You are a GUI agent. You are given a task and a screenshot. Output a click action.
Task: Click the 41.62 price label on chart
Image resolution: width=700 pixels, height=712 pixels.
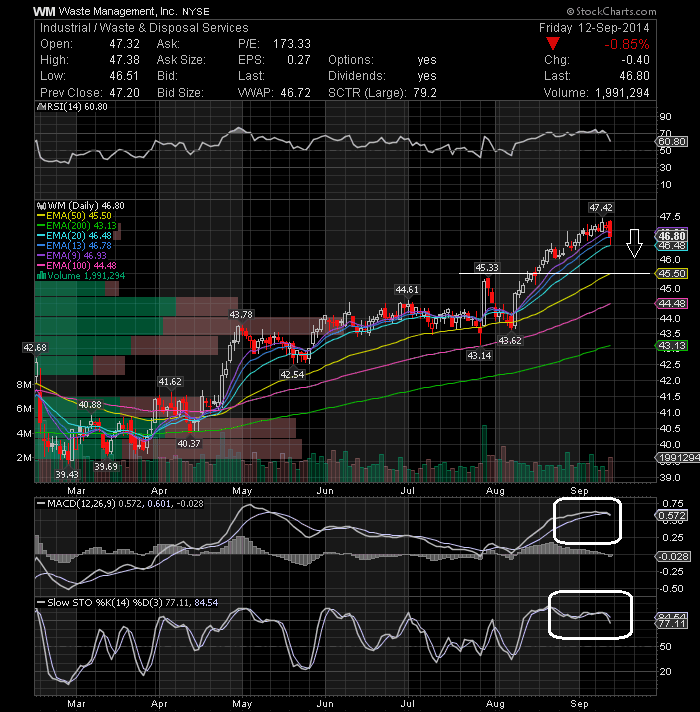(x=170, y=381)
